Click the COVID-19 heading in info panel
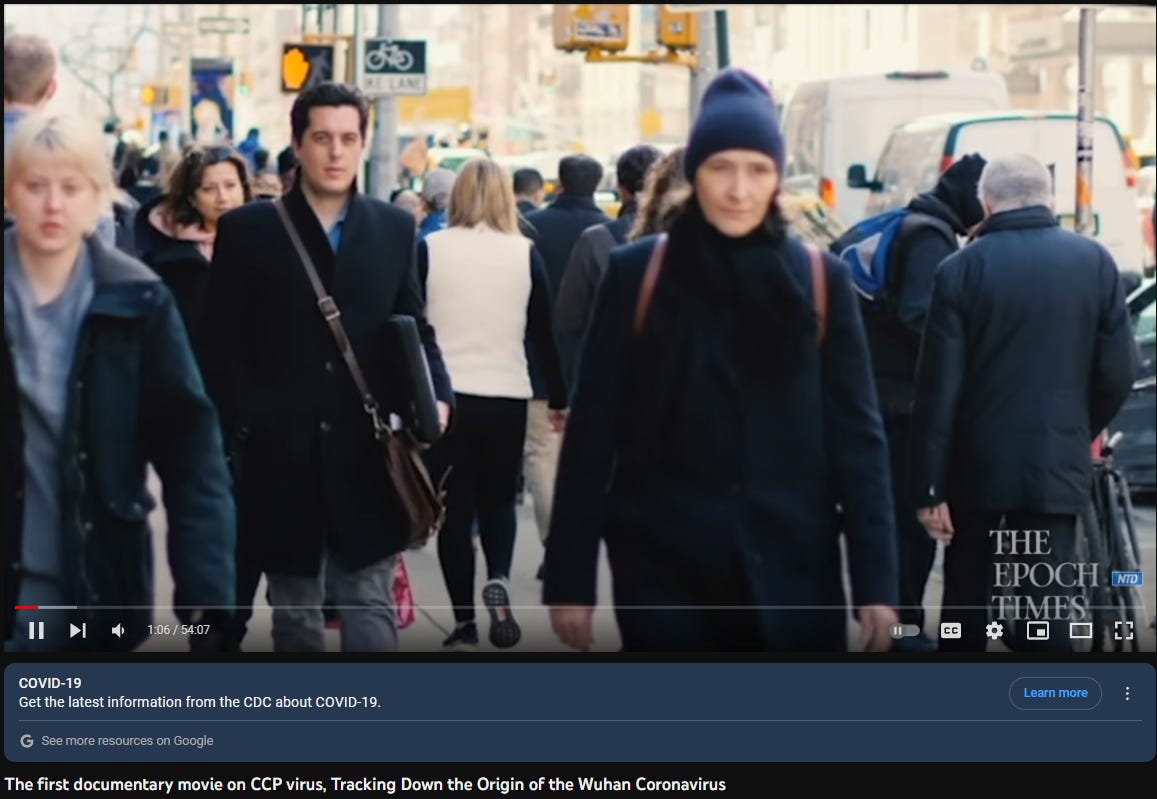1157x799 pixels. pos(50,683)
